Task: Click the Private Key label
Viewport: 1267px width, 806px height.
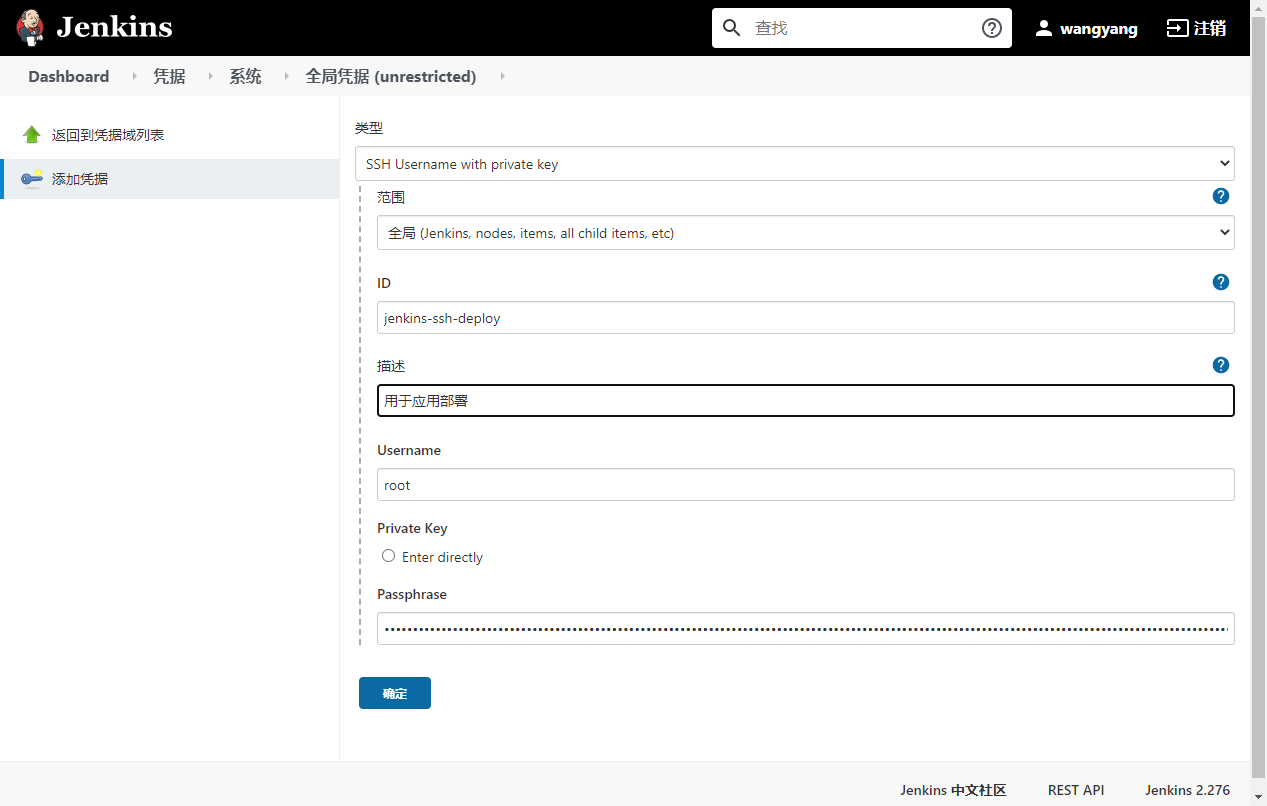Action: pos(412,528)
